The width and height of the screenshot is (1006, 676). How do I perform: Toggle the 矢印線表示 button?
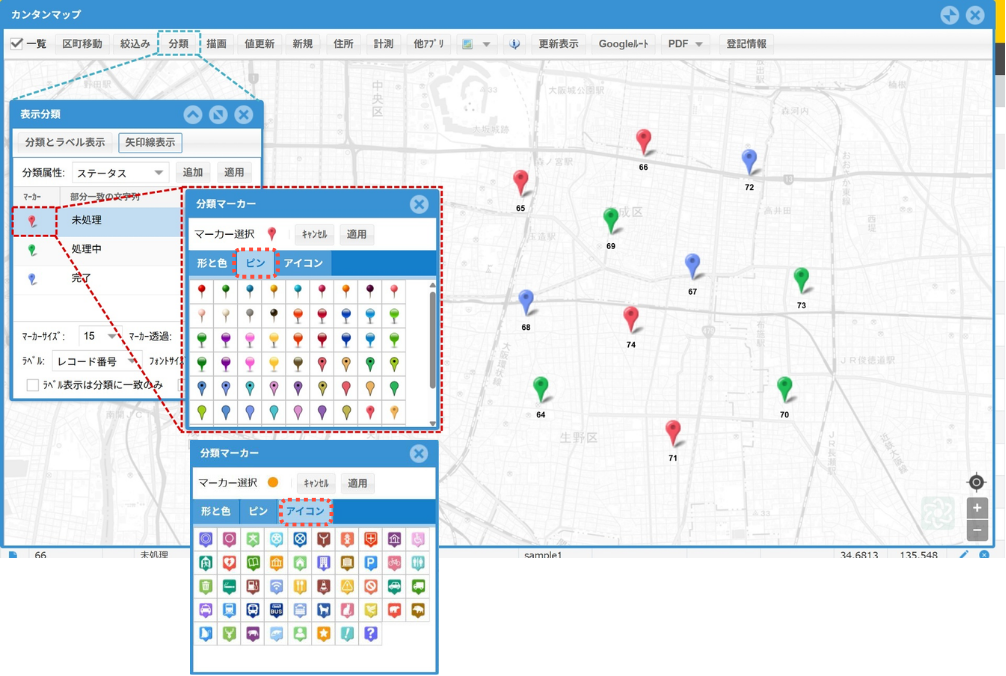tap(150, 142)
